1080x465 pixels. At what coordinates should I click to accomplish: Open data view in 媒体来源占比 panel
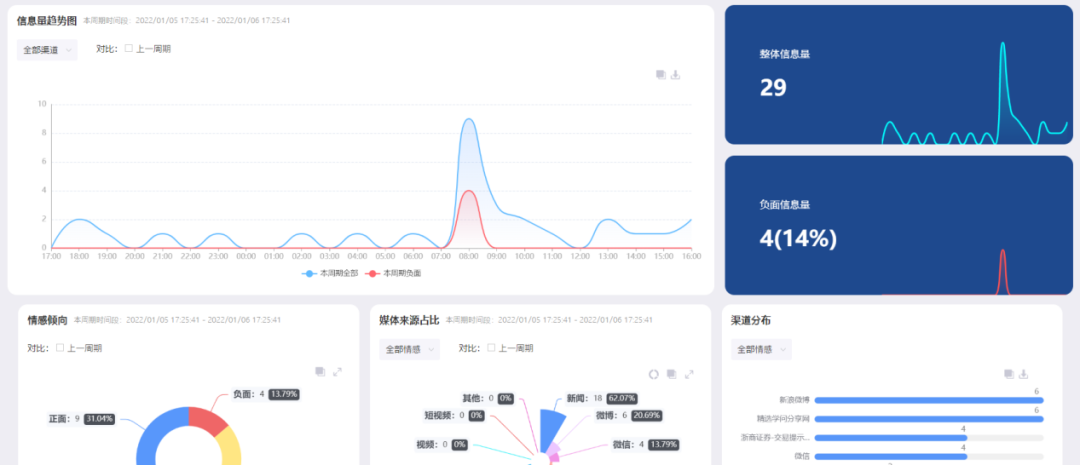(672, 374)
